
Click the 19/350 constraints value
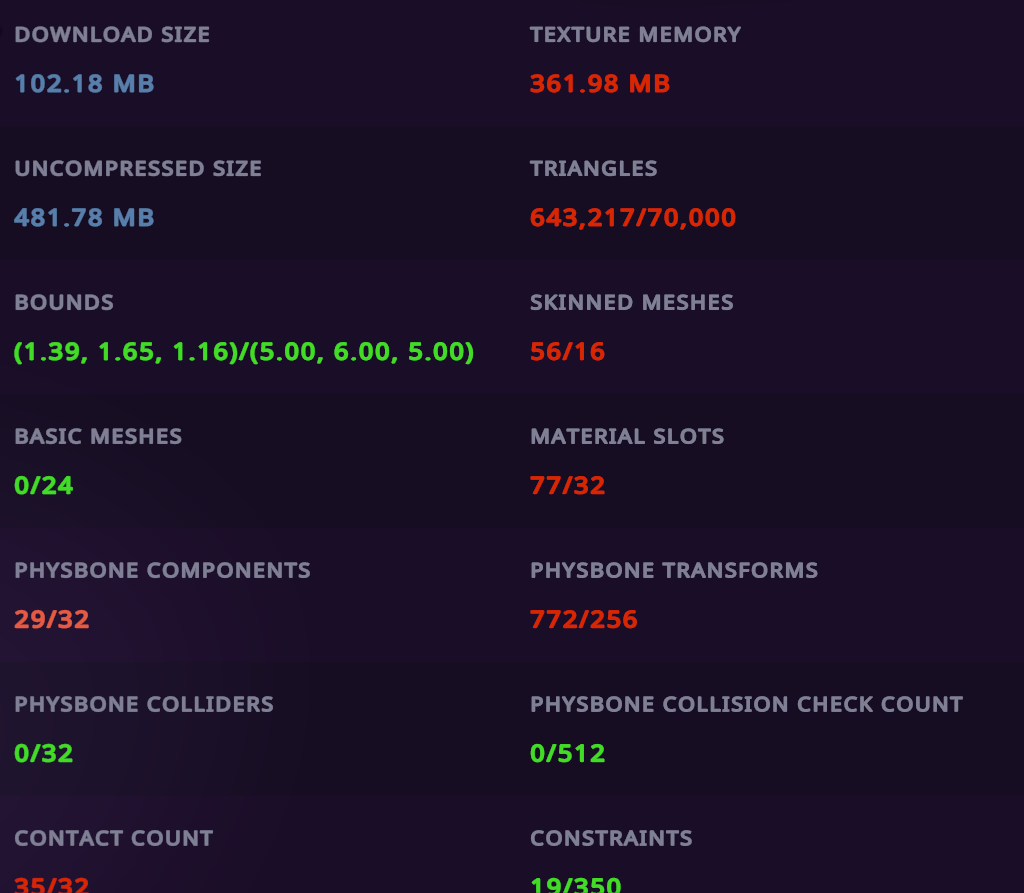click(575, 885)
